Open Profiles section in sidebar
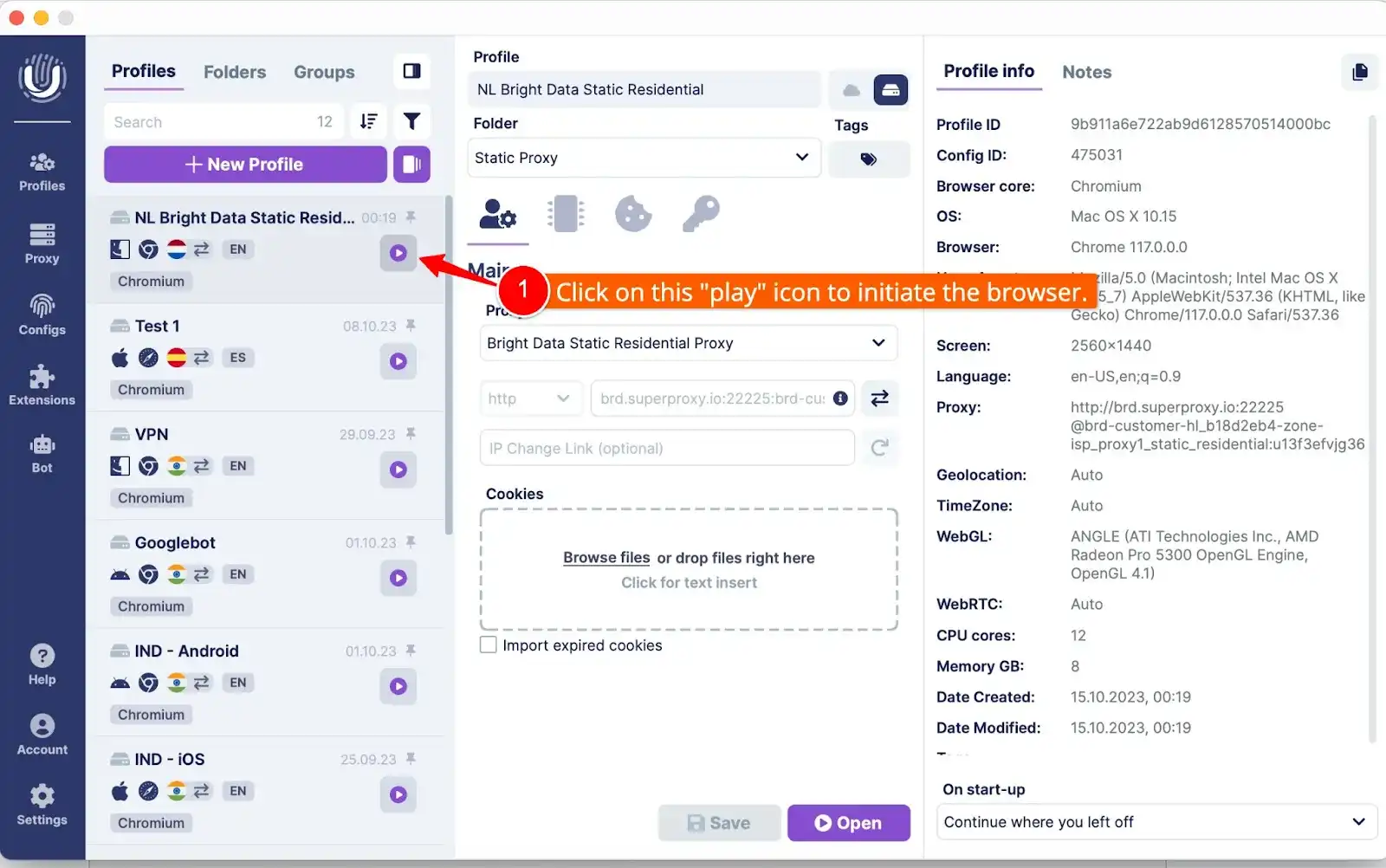Screen dimensions: 1386x868 (x=42, y=172)
